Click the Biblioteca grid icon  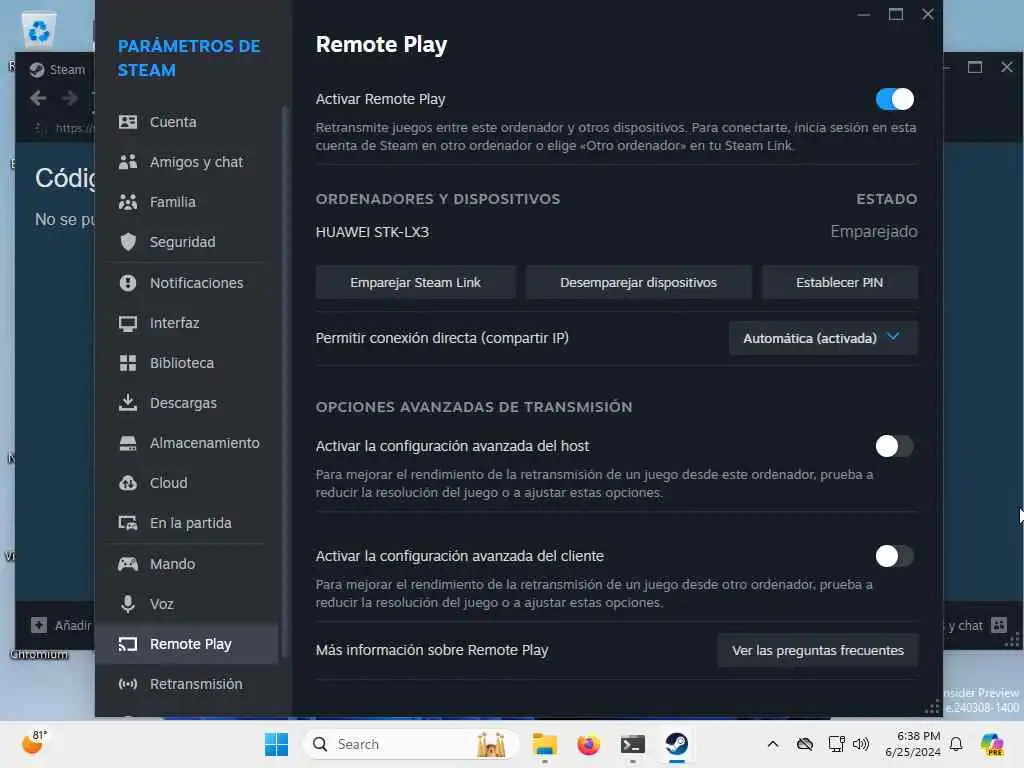128,363
